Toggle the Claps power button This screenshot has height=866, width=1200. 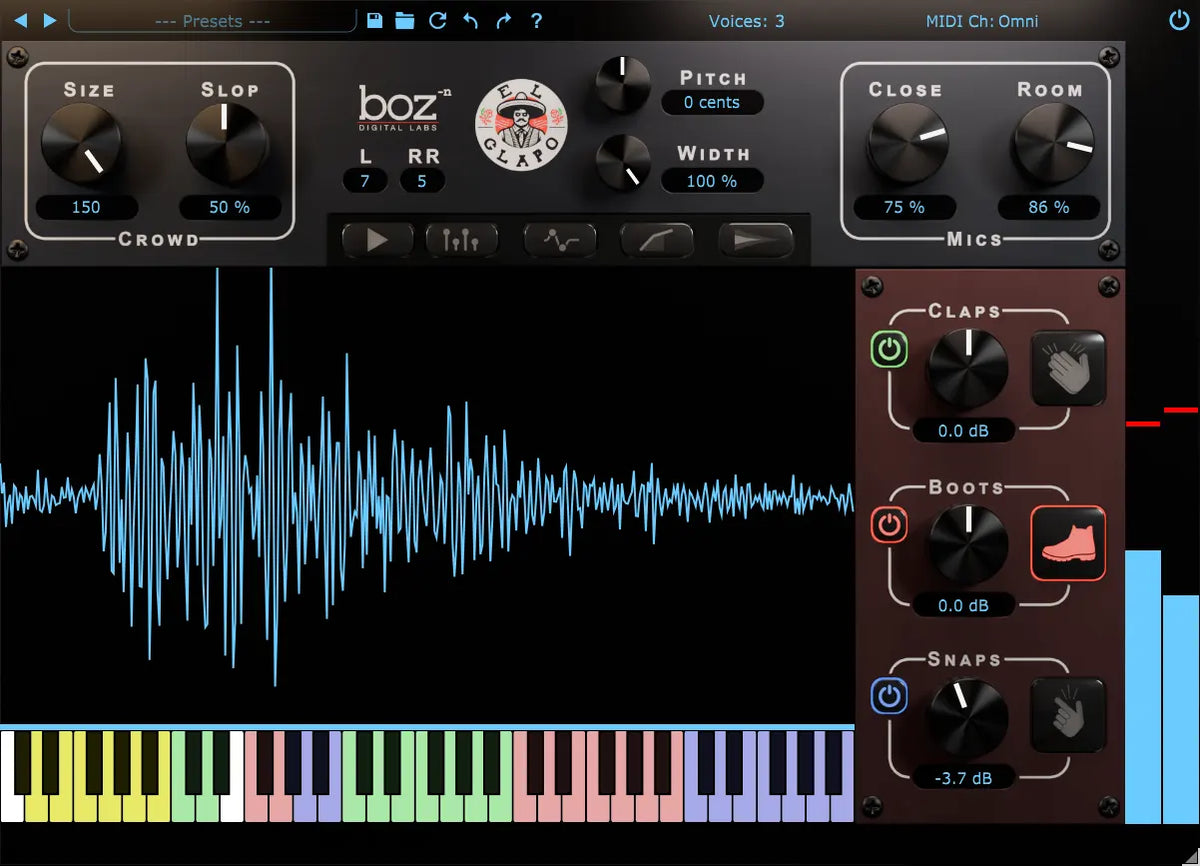(890, 350)
